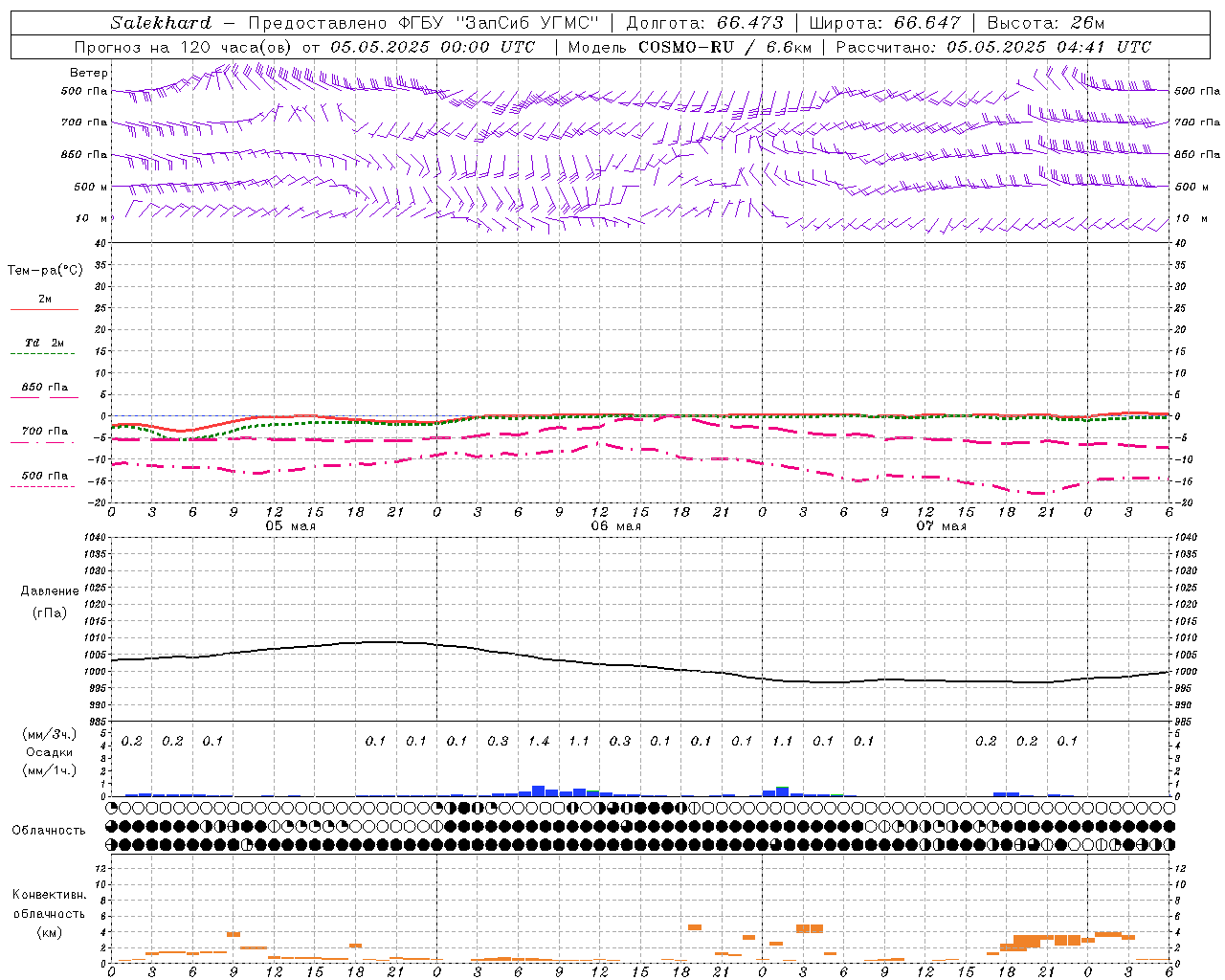The width and height of the screenshot is (1225, 980).
Task: Click the "Рассчитано: 05.05.2025 04:41 UTC" timestamp
Action: (993, 47)
